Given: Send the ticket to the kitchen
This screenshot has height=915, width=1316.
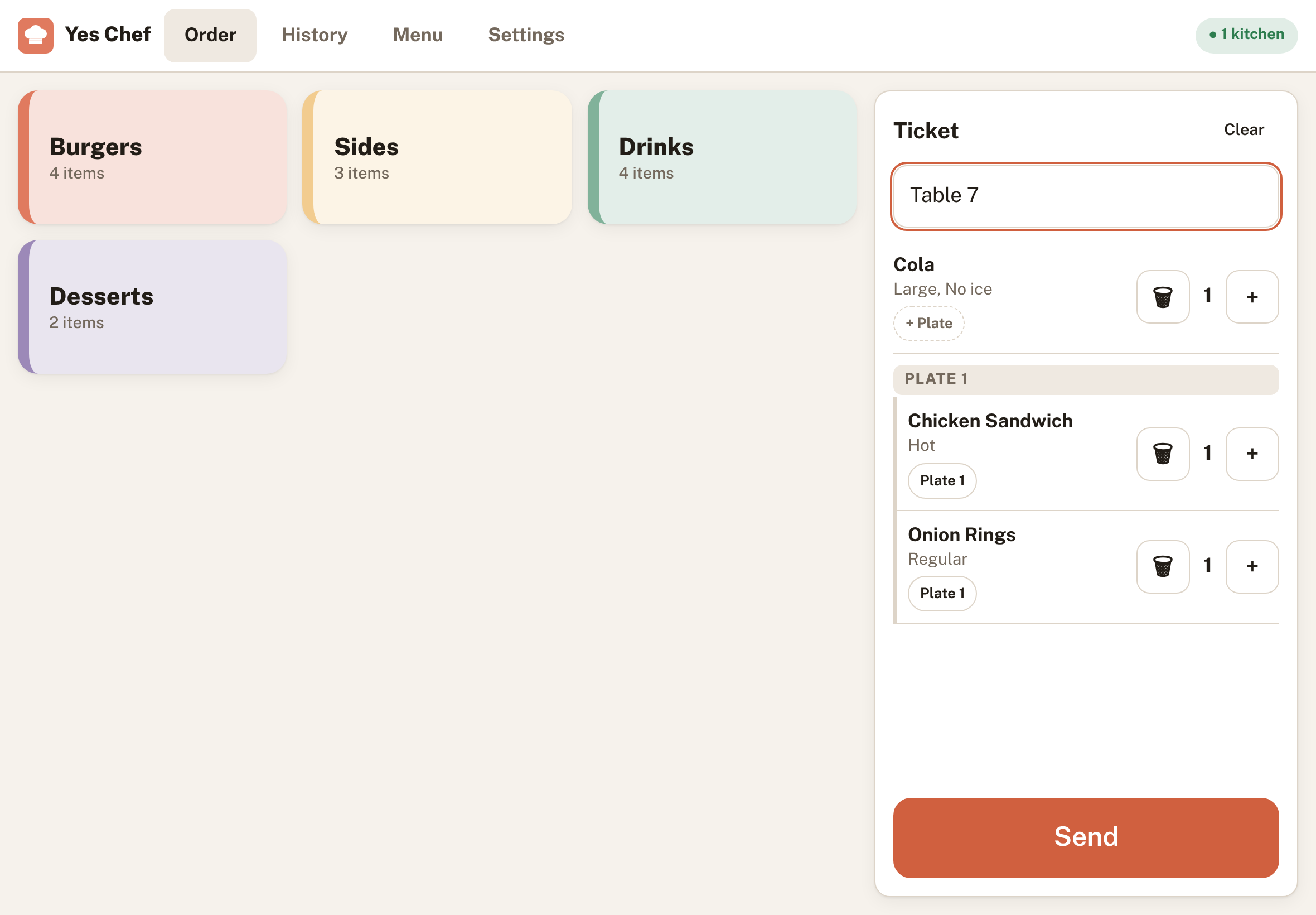Looking at the screenshot, I should pyautogui.click(x=1086, y=837).
